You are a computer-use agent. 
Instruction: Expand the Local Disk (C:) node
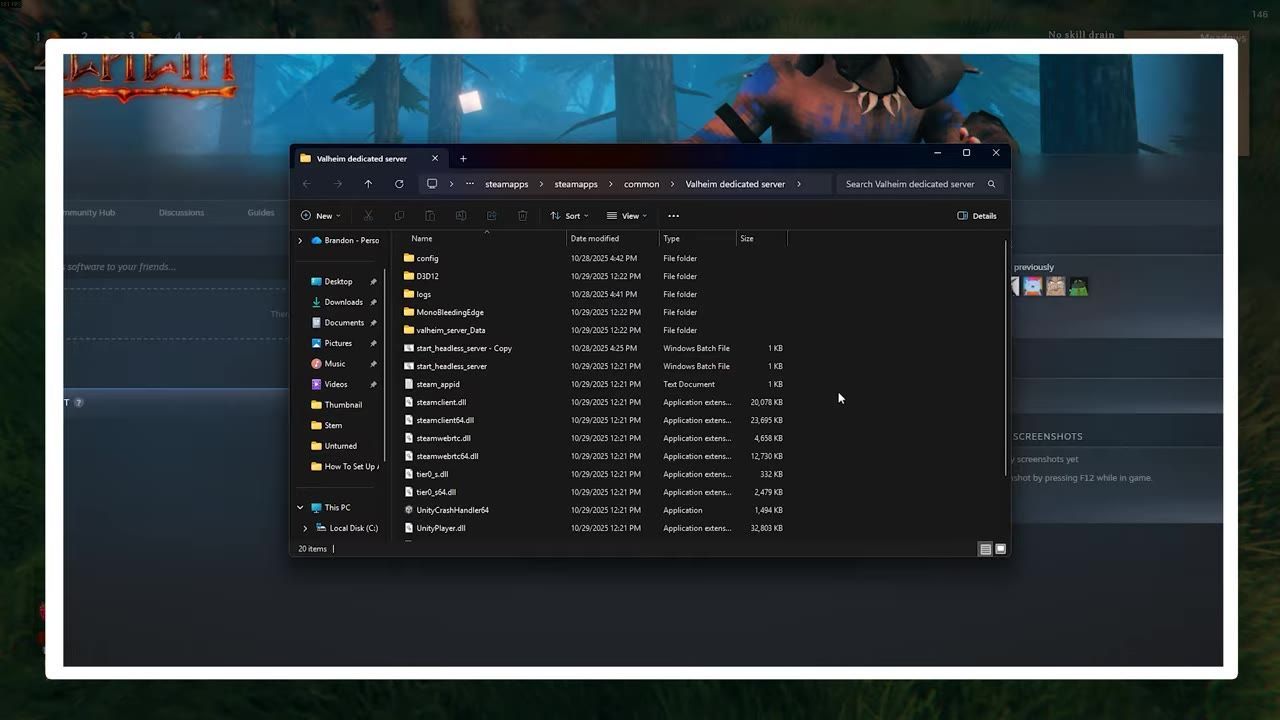coord(305,528)
